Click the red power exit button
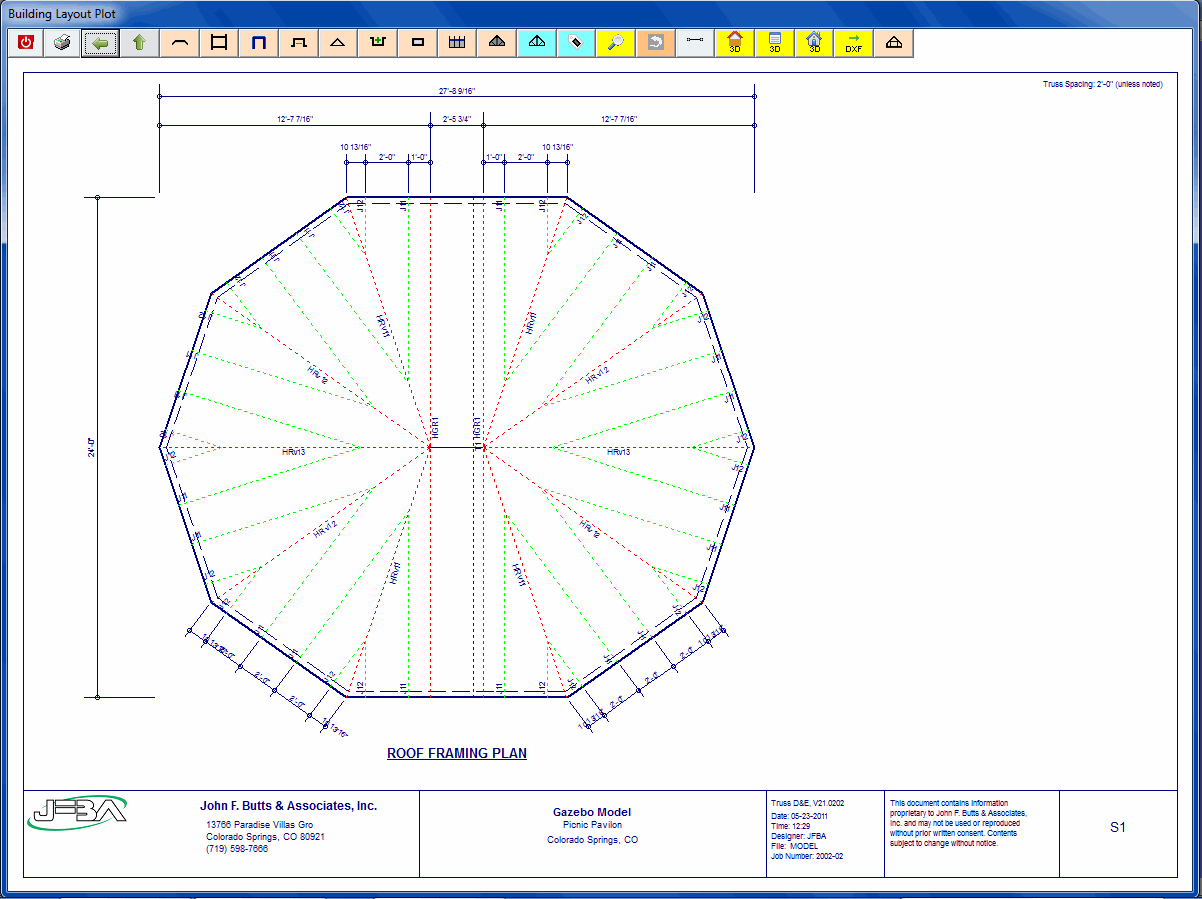 pos(26,43)
